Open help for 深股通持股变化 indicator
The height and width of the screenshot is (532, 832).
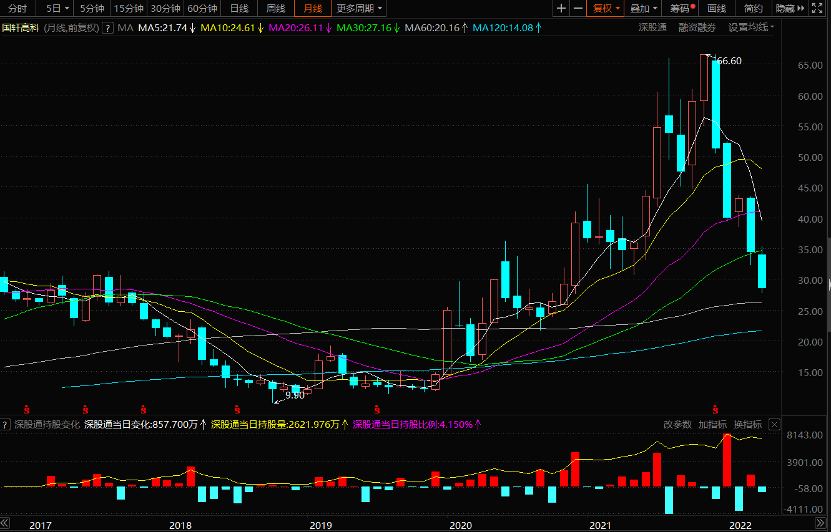pos(5,425)
